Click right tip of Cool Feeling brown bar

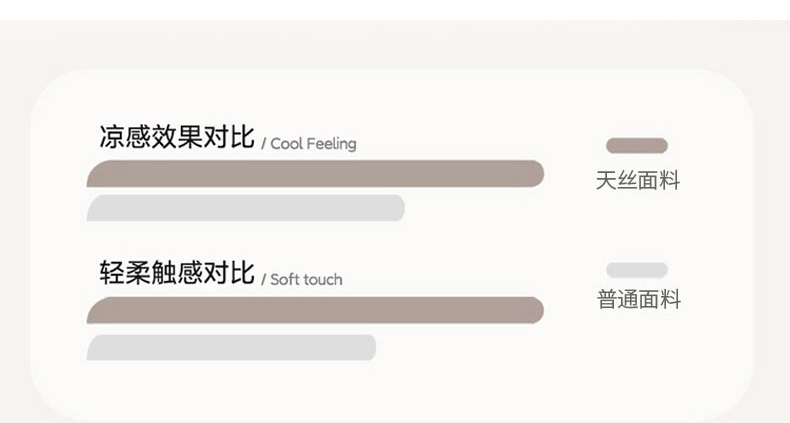tap(537, 174)
